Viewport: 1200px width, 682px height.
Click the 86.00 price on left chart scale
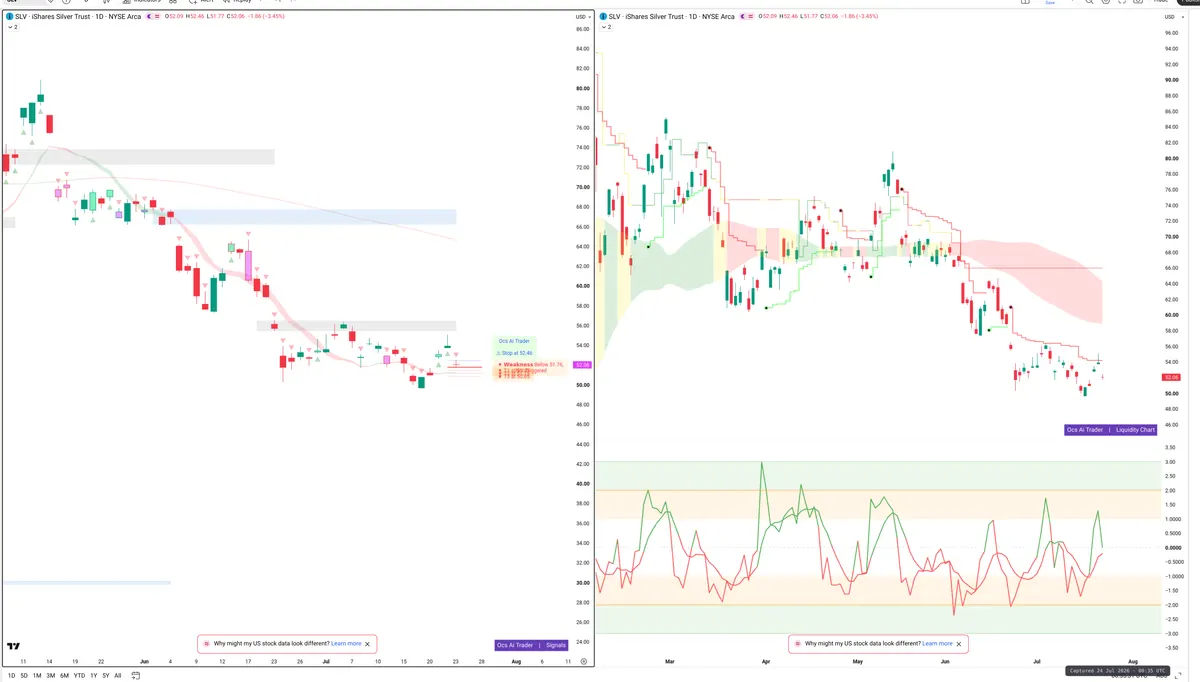point(583,29)
